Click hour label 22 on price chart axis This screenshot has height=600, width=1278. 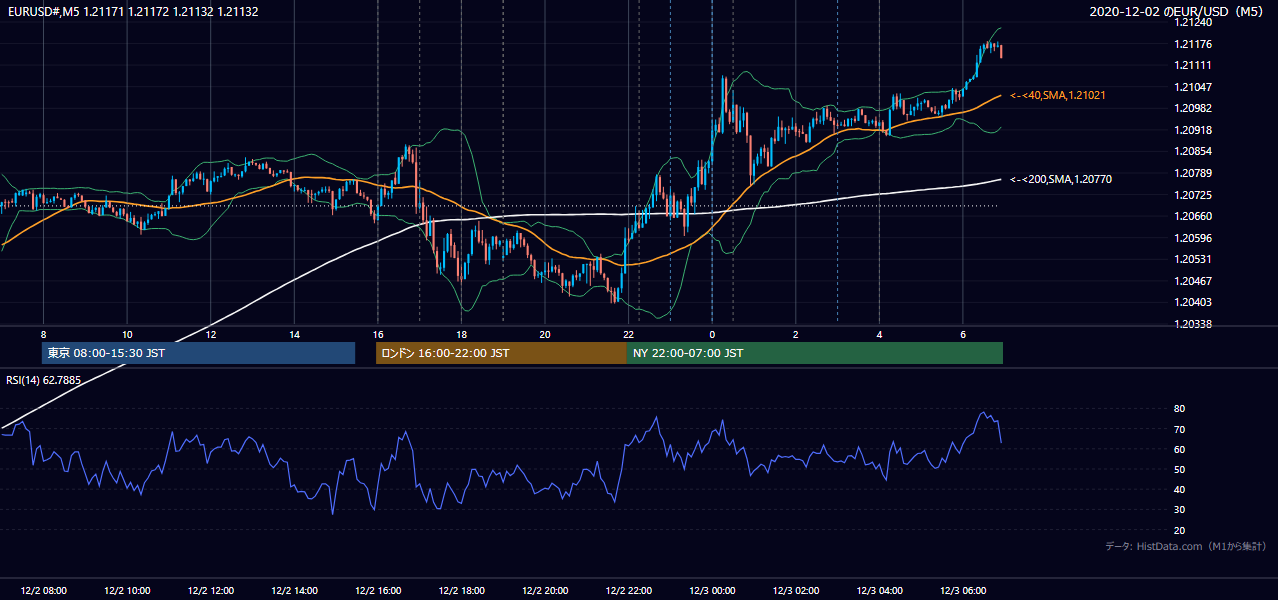pos(628,334)
